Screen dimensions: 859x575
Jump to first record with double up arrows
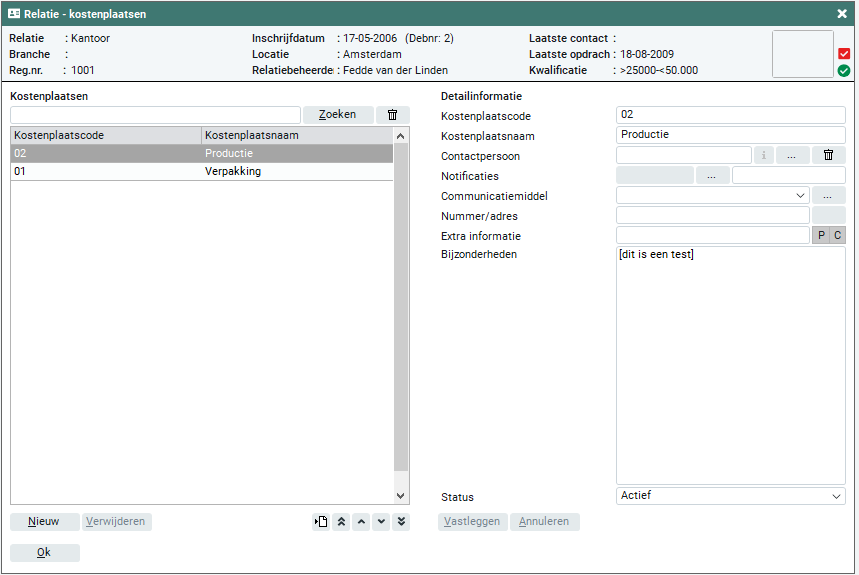point(341,522)
